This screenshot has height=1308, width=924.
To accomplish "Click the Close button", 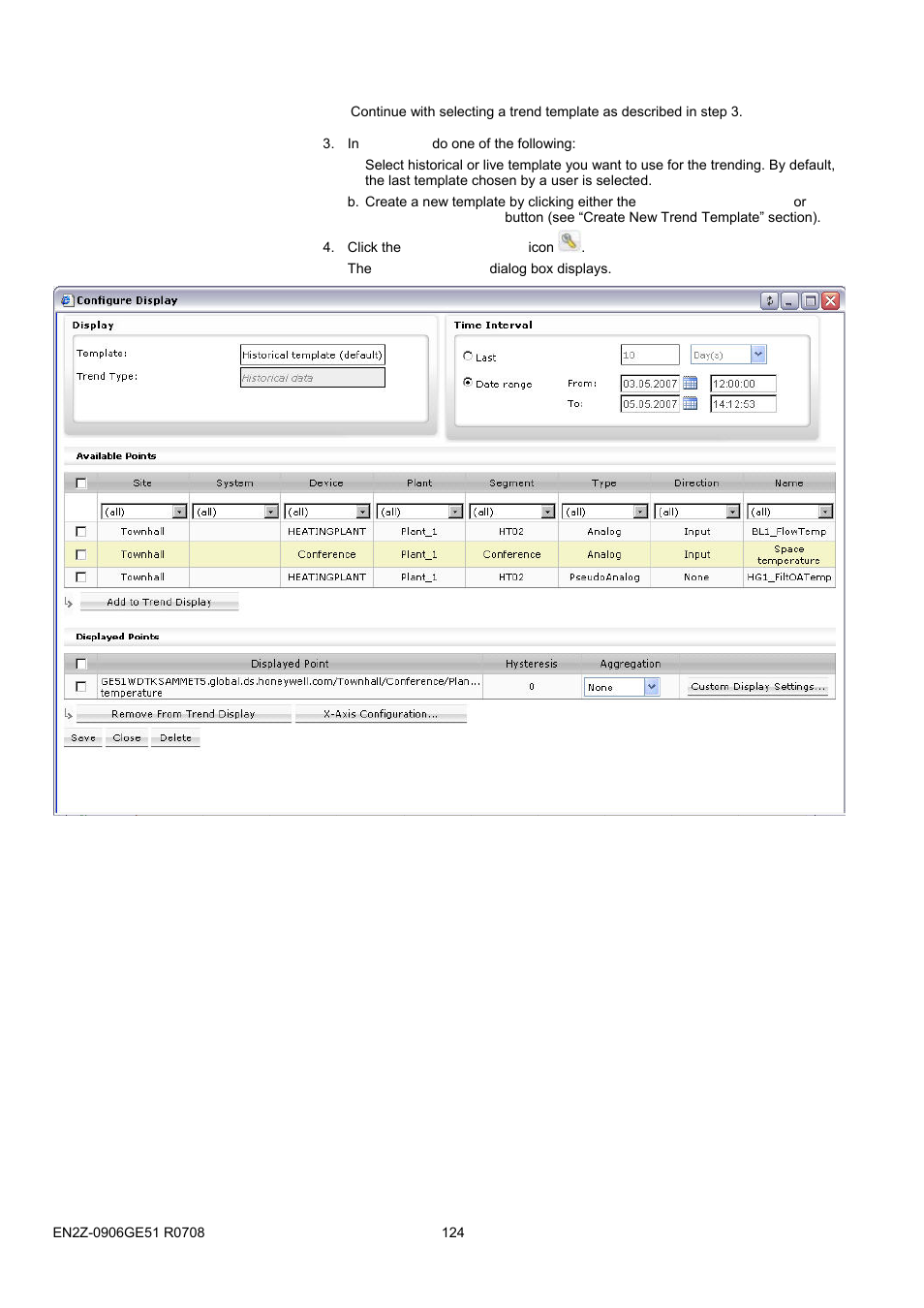I will 127,738.
